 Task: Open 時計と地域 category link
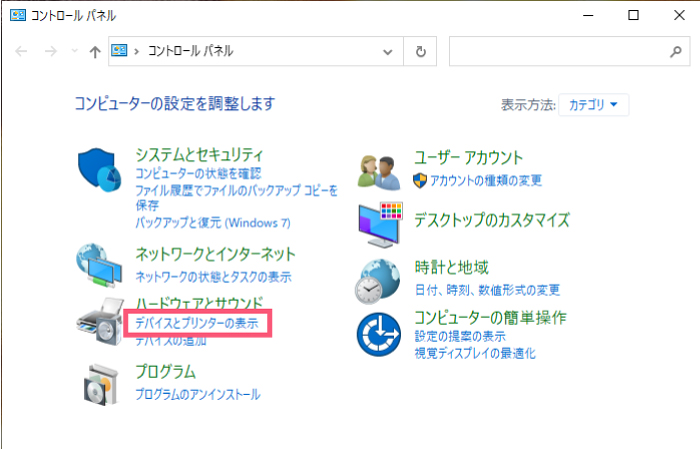coord(451,267)
